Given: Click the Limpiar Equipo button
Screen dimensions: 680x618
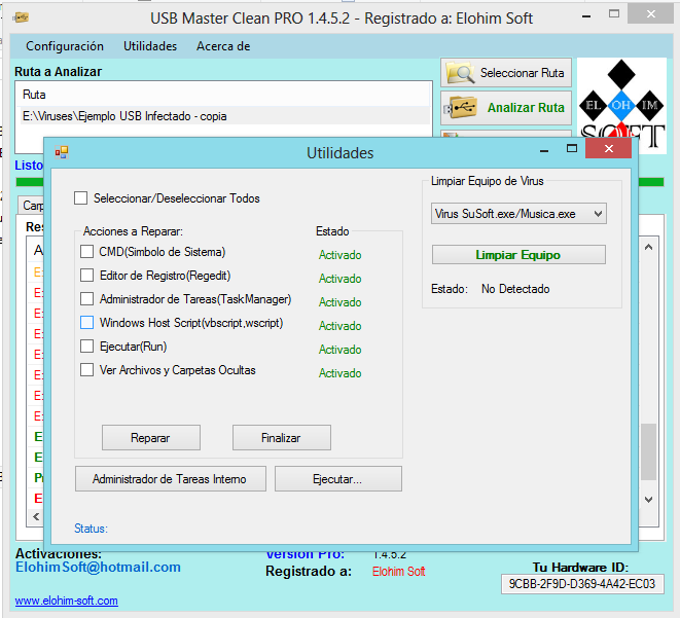Looking at the screenshot, I should 519,255.
